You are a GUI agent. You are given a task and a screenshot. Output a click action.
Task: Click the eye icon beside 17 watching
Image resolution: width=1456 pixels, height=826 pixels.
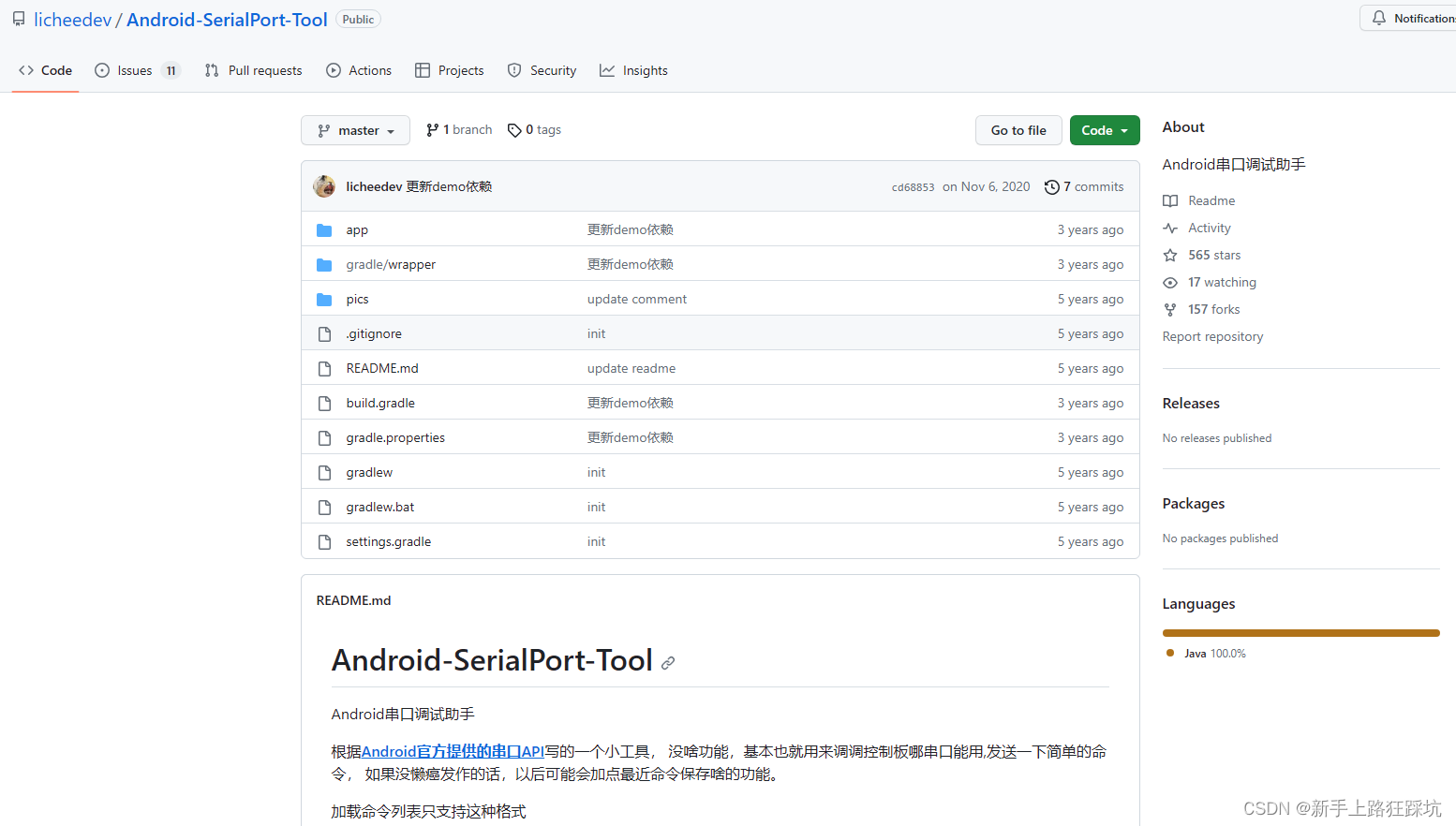tap(1170, 282)
